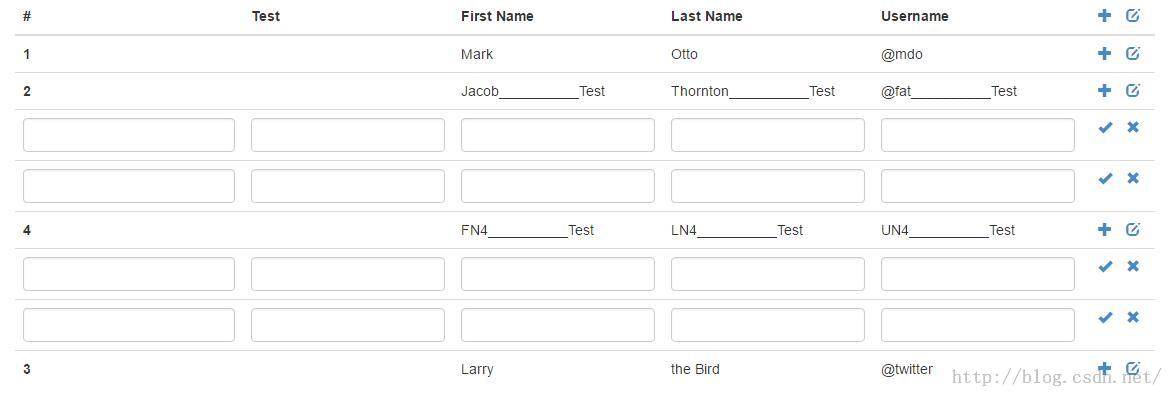Click plus icon on Jacob row
The image size is (1174, 397).
coord(1104,91)
